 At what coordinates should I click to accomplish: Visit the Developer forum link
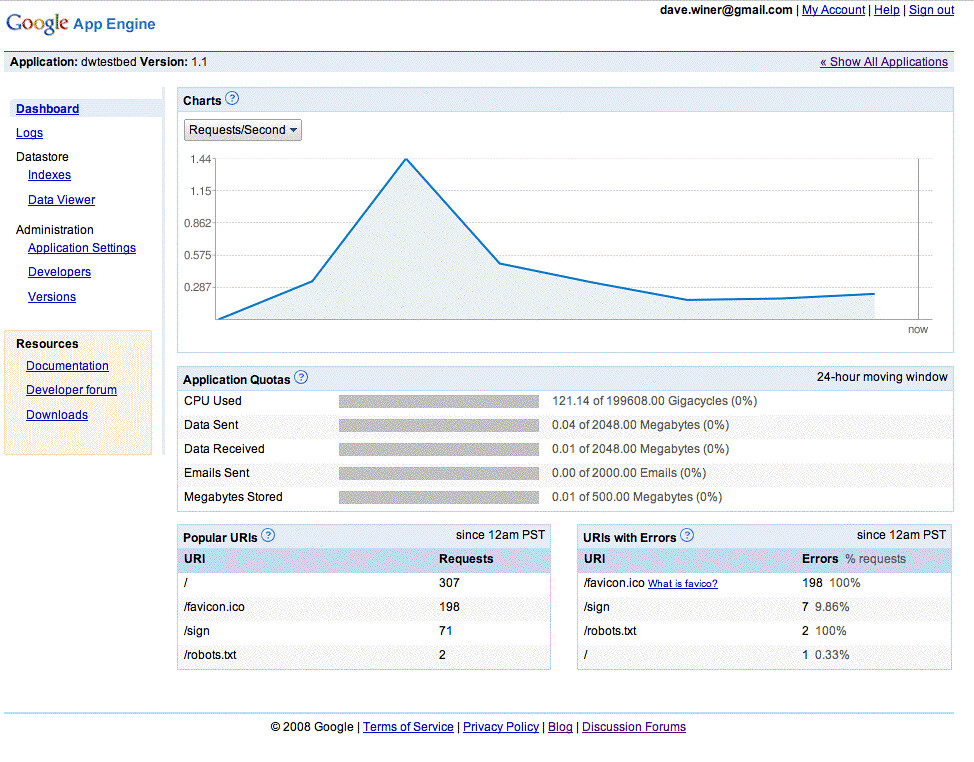click(x=71, y=390)
